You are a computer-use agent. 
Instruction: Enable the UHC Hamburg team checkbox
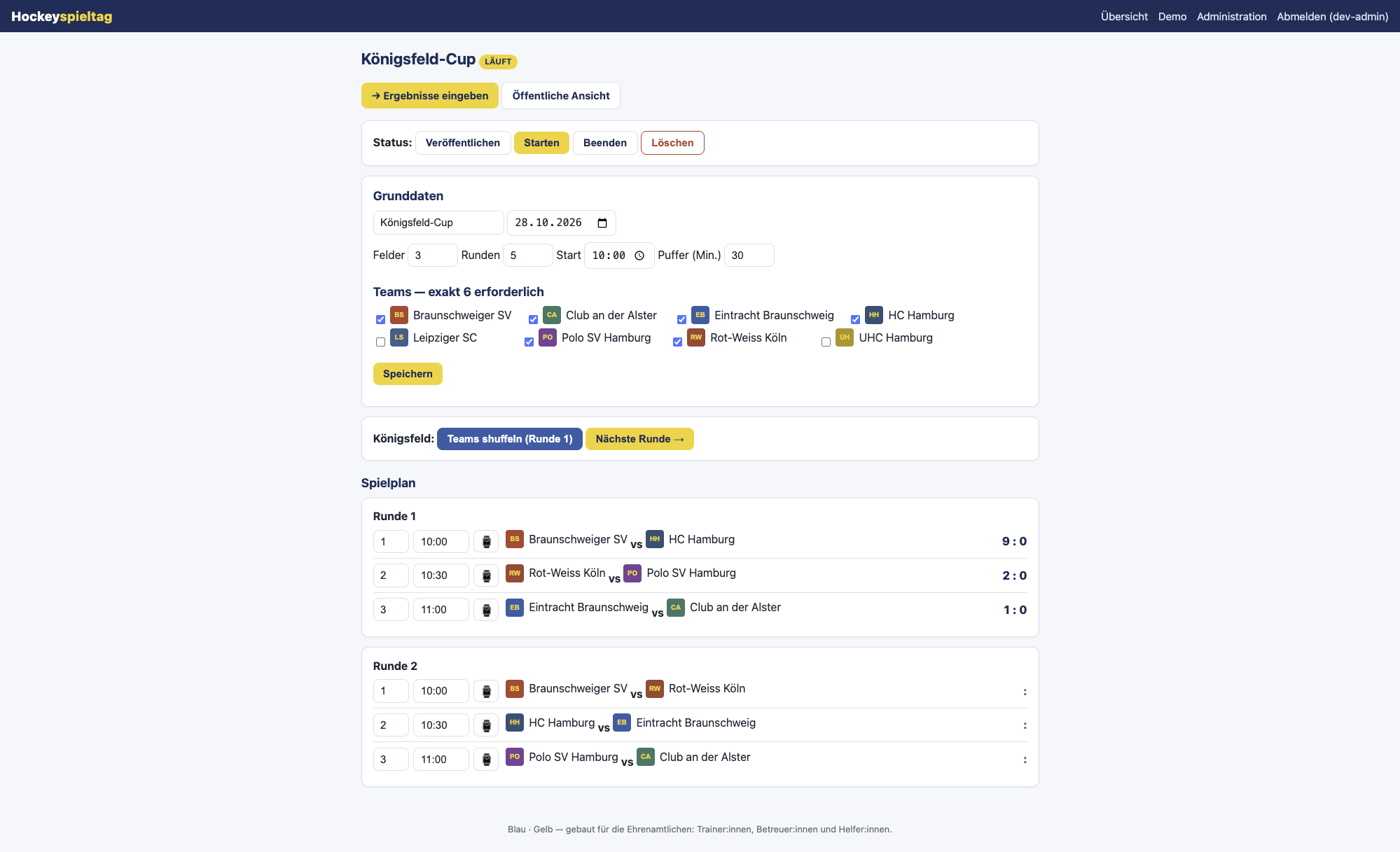(x=826, y=342)
